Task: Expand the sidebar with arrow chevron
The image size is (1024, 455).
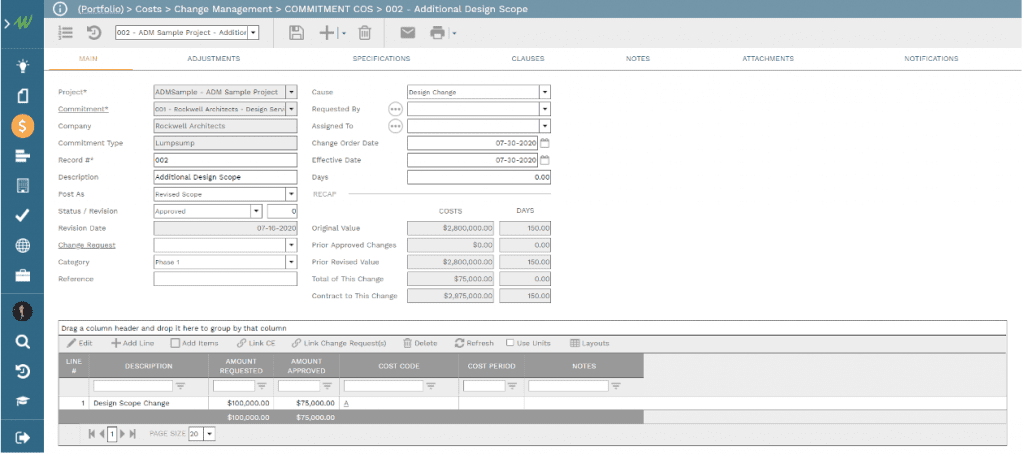Action: (7, 24)
